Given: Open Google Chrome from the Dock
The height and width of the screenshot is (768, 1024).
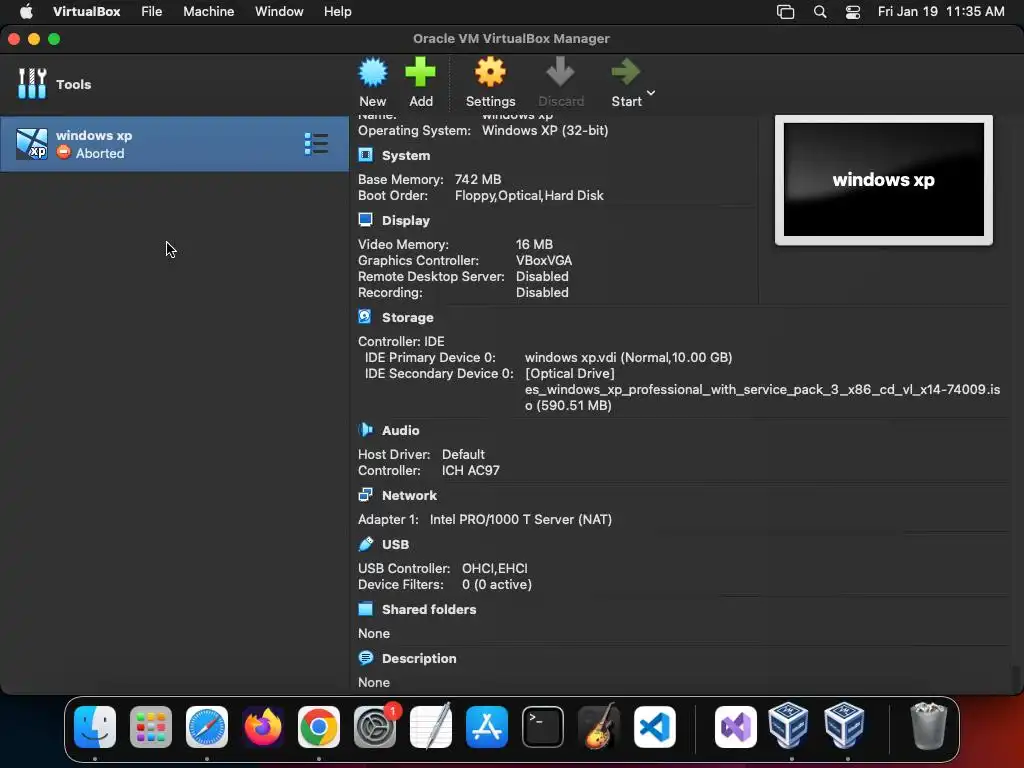Looking at the screenshot, I should point(319,727).
